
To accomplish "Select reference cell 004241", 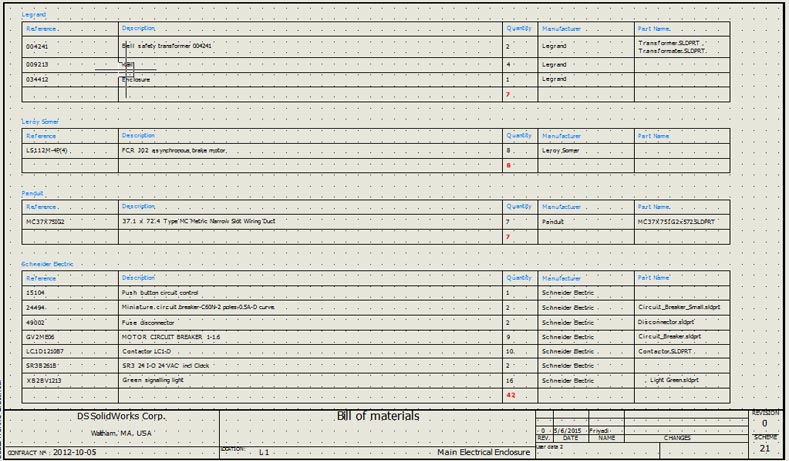I will pos(37,46).
